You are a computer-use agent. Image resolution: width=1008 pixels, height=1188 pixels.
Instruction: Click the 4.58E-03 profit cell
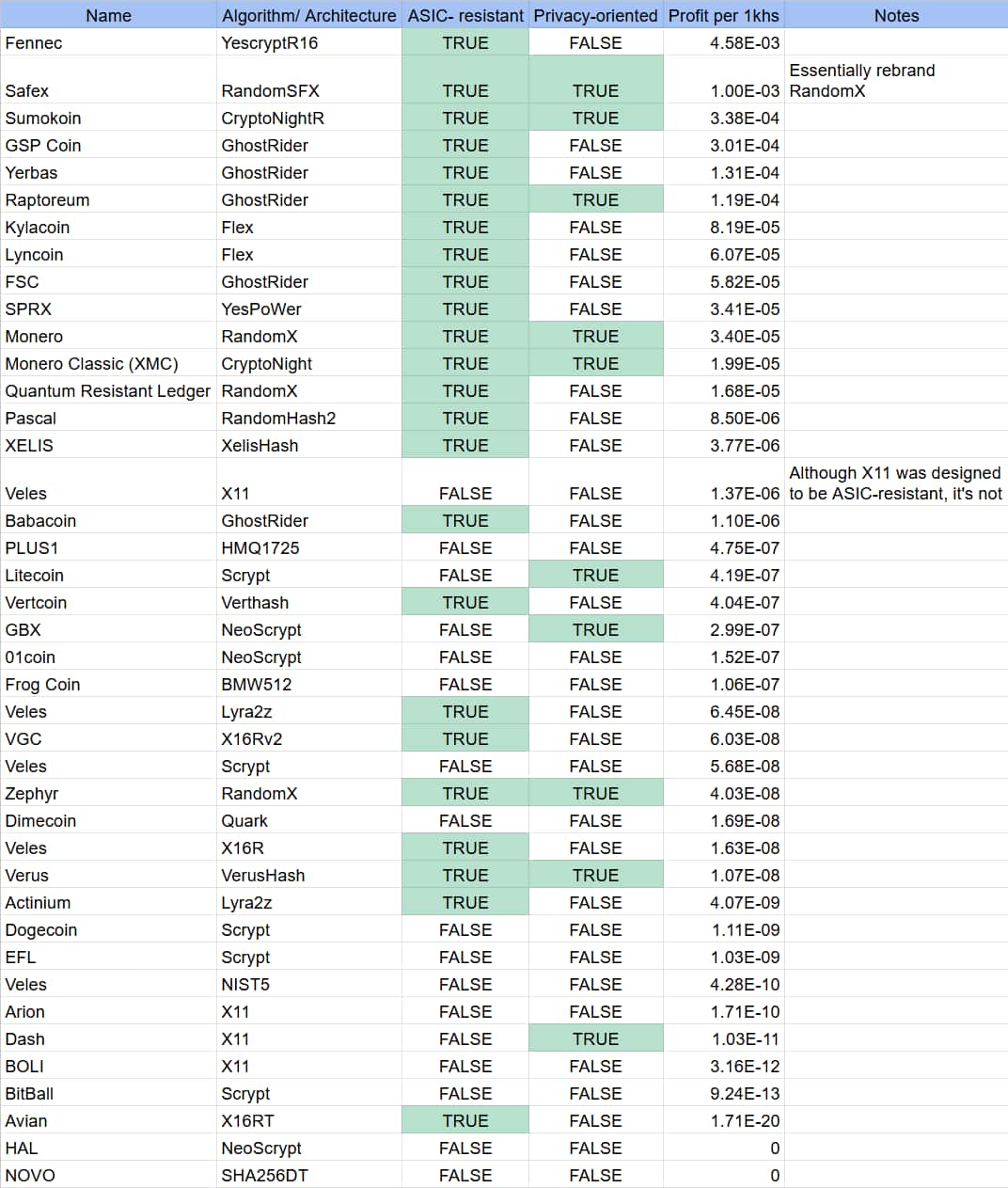pyautogui.click(x=744, y=43)
